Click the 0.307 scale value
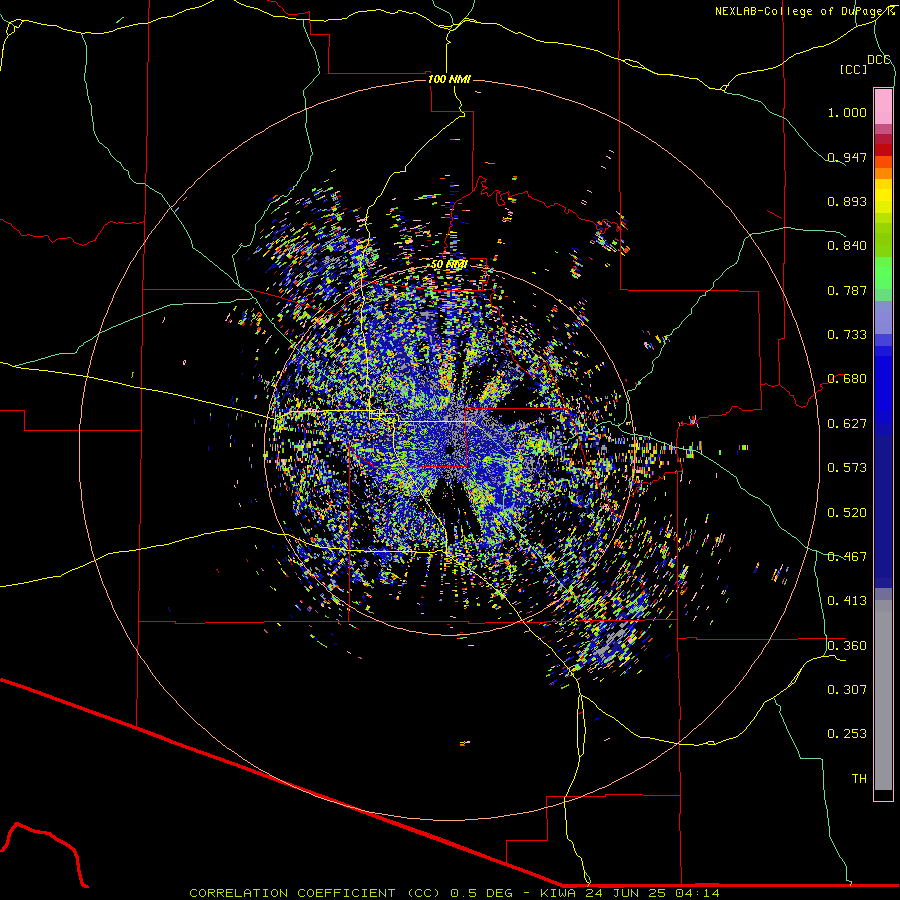The image size is (900, 900). tap(847, 690)
